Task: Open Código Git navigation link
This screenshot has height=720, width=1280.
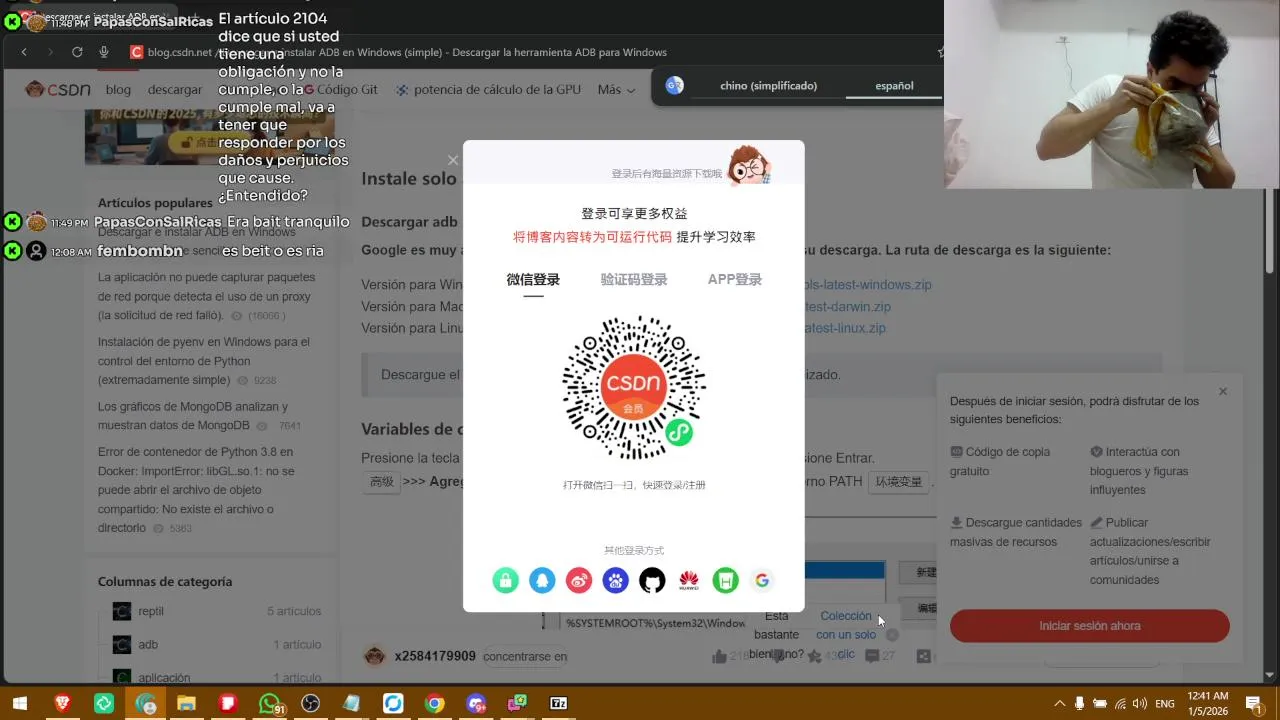Action: (340, 89)
